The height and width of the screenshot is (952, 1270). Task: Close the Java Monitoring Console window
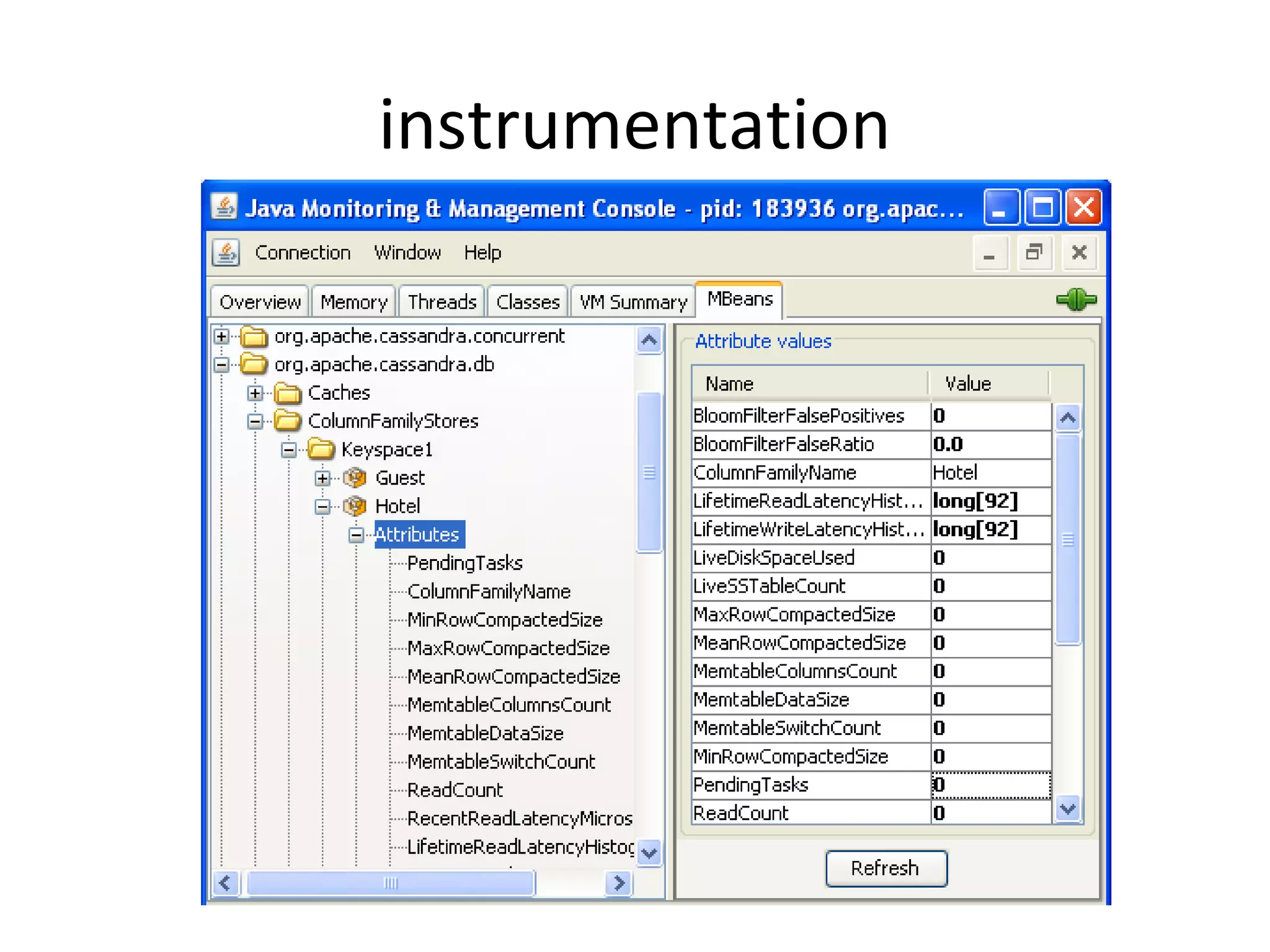click(x=1084, y=207)
